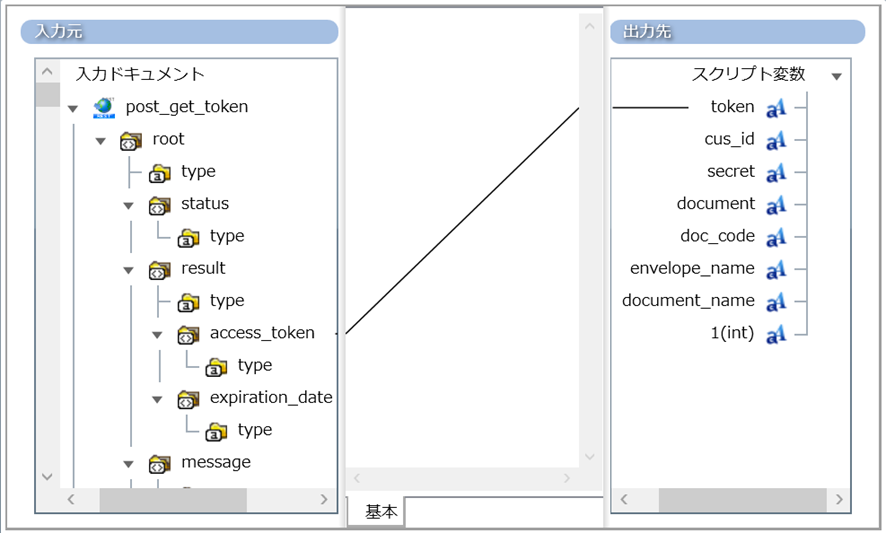Viewport: 886px width, 533px height.
Task: Click the 1(int) variable icon
Action: (776, 334)
